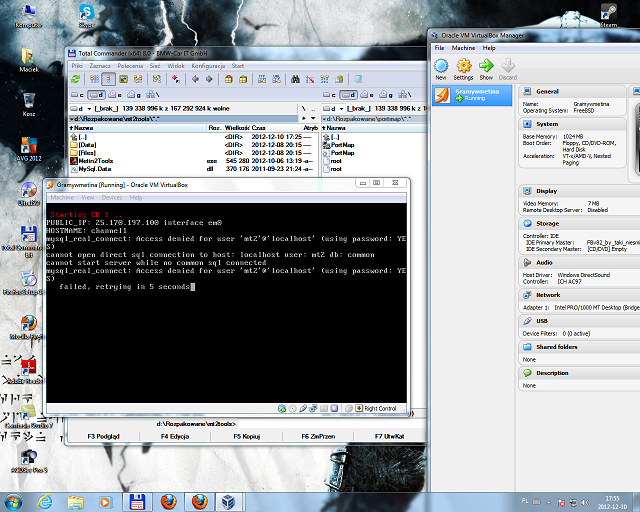Open the Pliki menu in Total Commander
Image resolution: width=640 pixels, height=512 pixels.
[x=77, y=66]
